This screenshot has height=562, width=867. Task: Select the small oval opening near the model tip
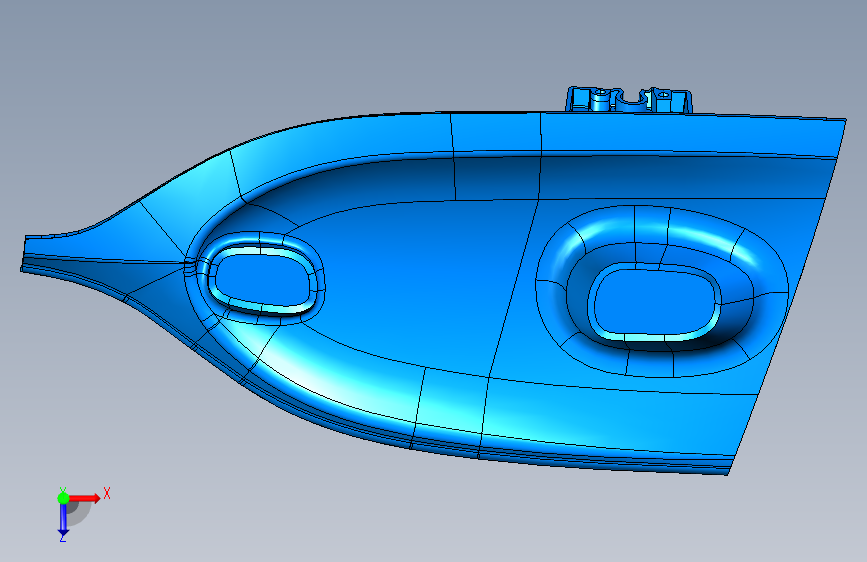[x=263, y=279]
